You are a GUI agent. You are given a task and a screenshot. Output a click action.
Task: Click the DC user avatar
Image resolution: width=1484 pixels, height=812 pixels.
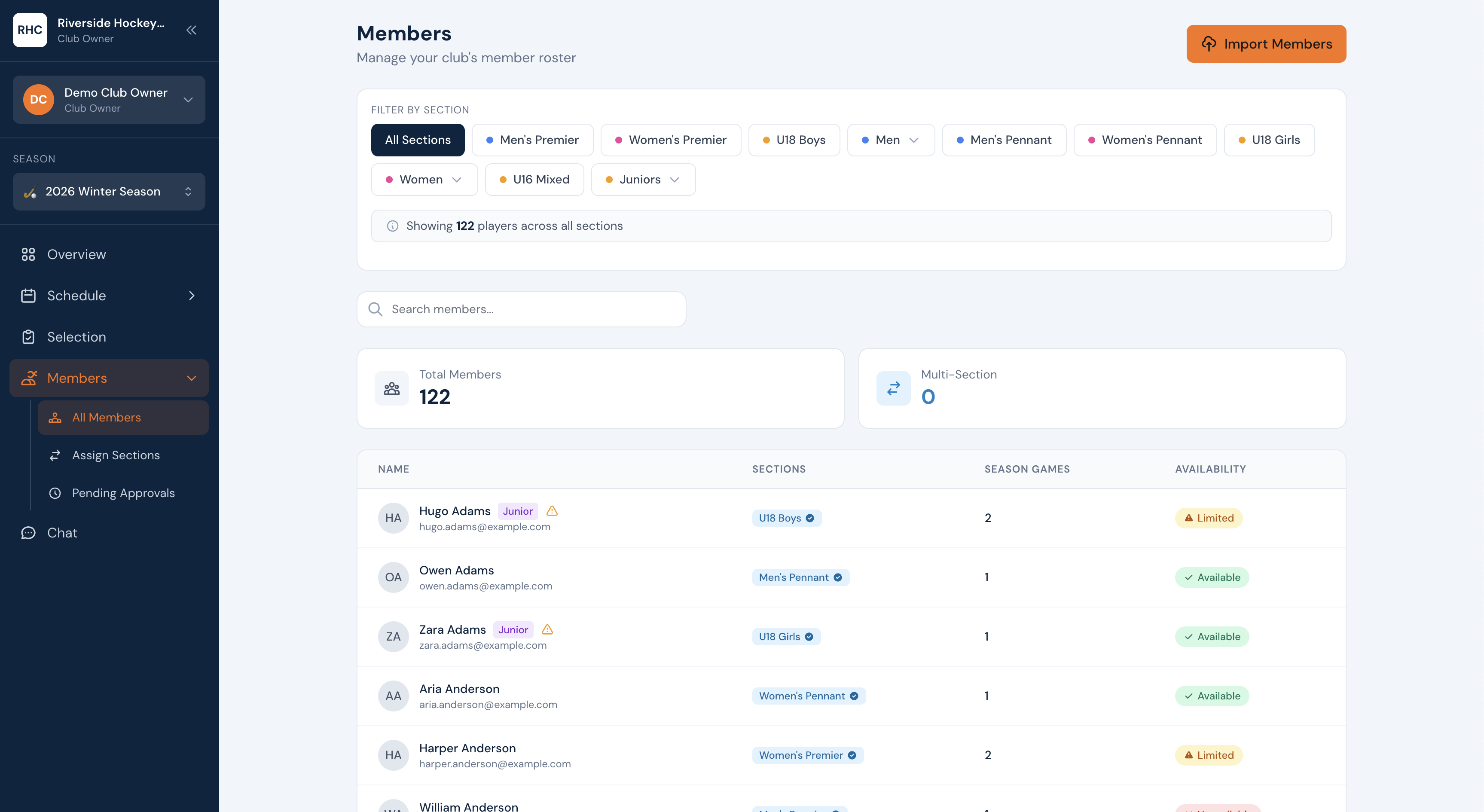[x=39, y=100]
